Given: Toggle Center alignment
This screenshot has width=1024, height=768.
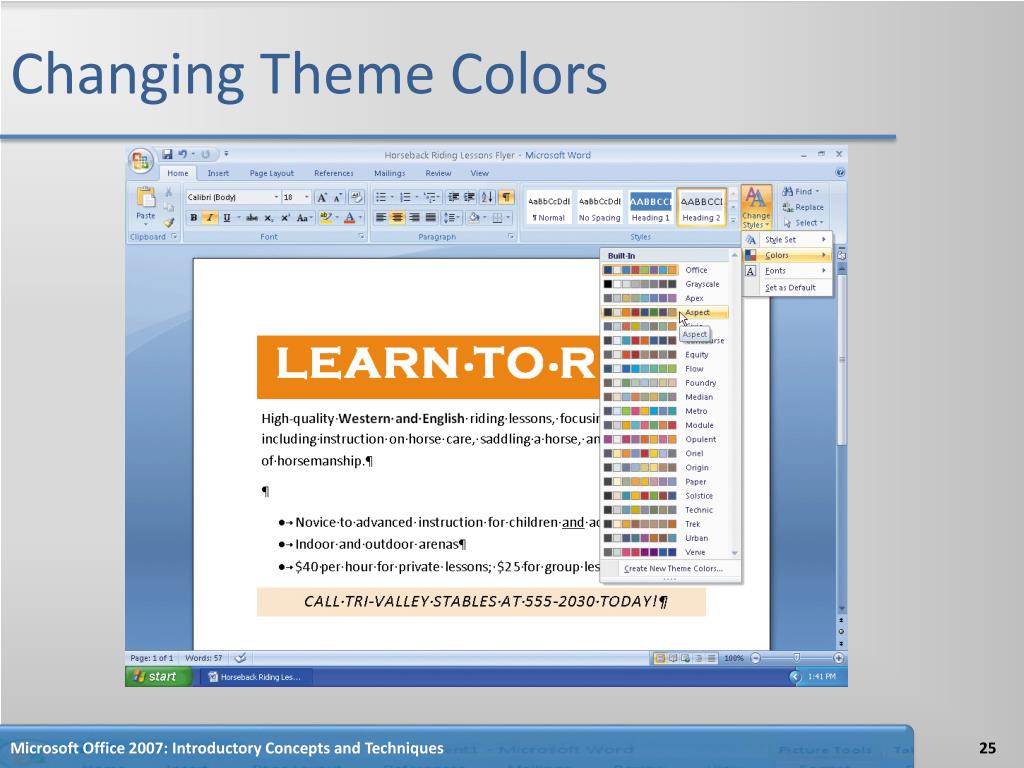Looking at the screenshot, I should point(397,218).
